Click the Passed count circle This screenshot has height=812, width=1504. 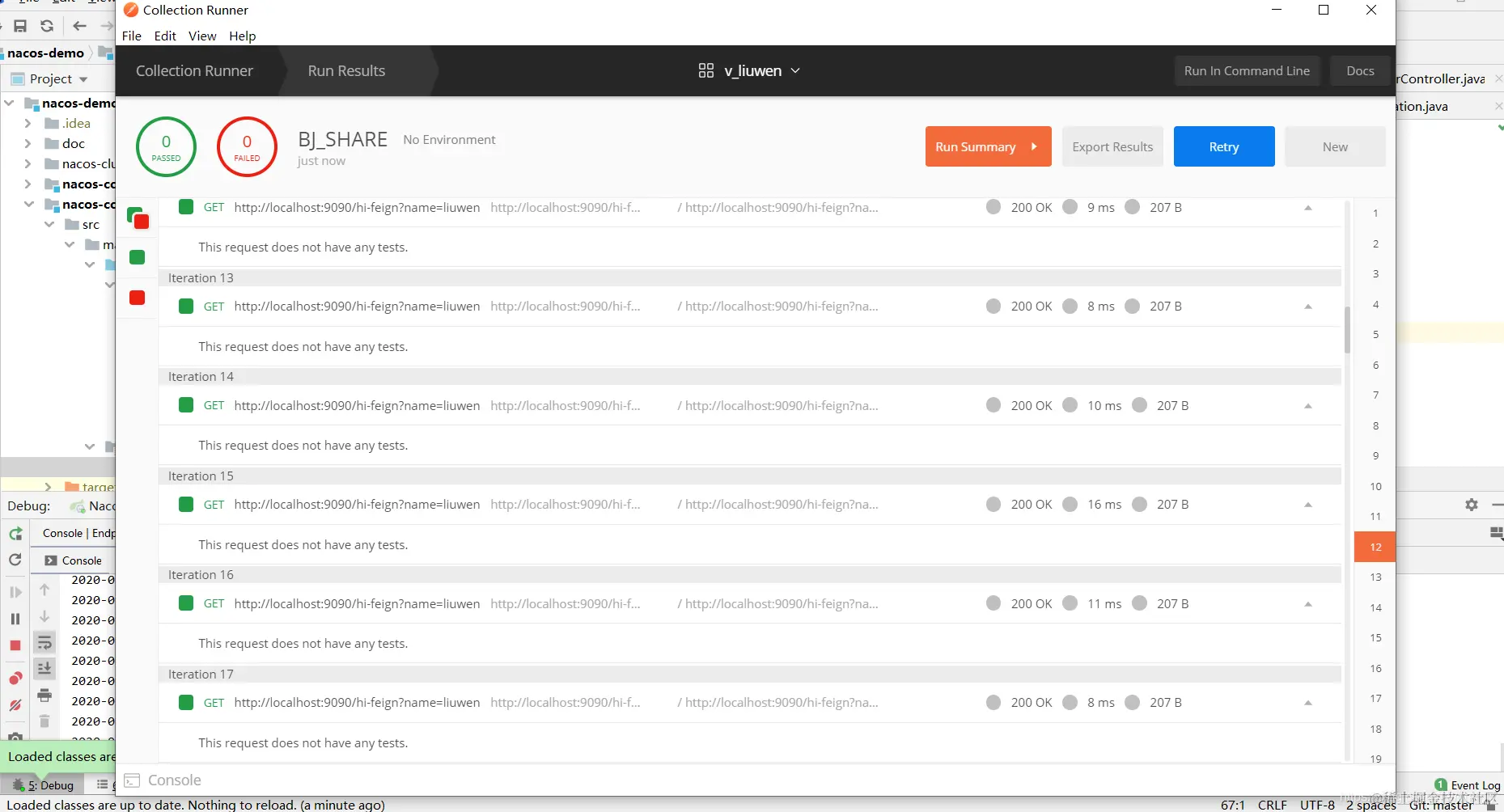(x=166, y=147)
